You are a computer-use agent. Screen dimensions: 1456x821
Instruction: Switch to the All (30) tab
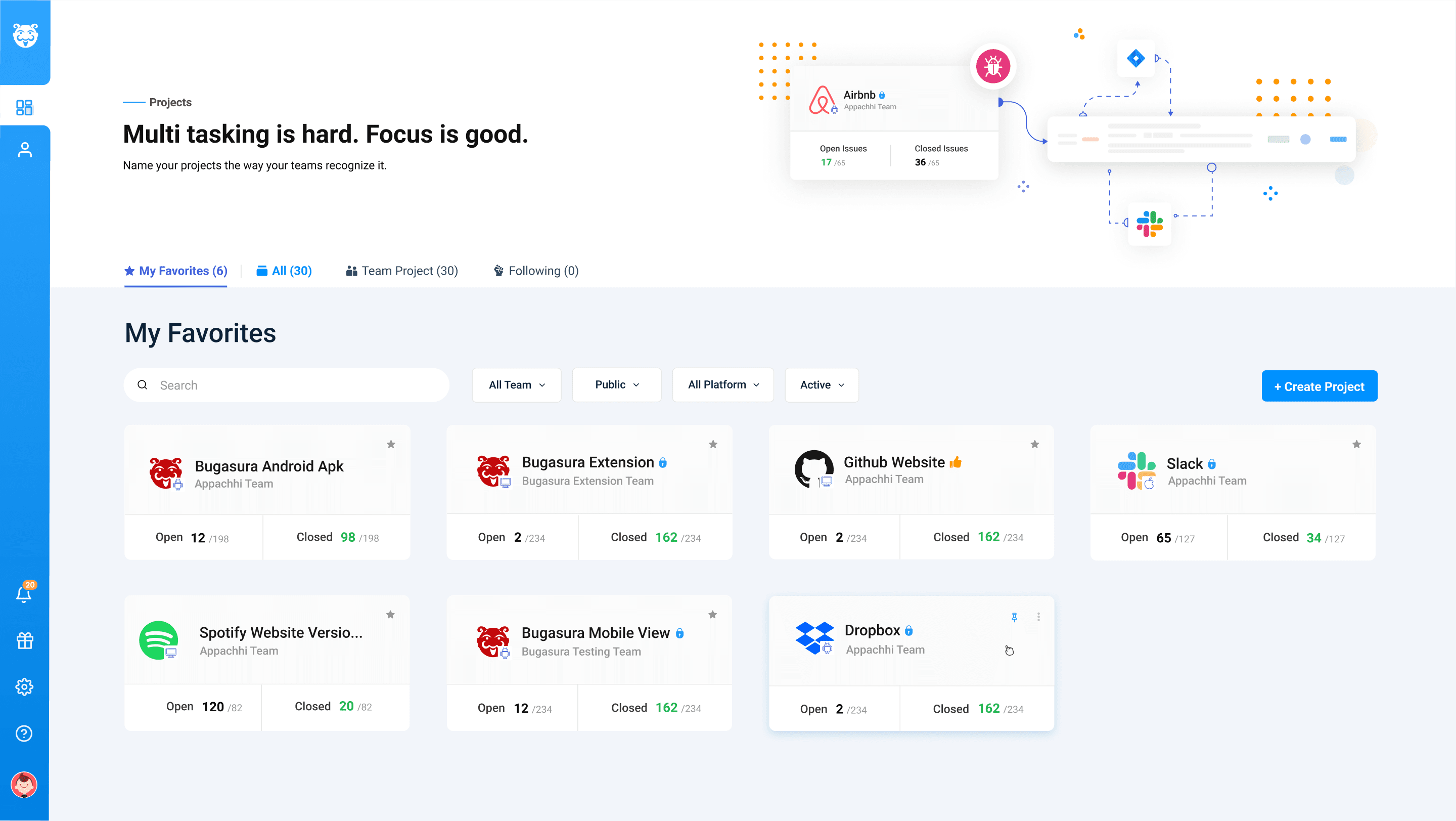pyautogui.click(x=284, y=271)
